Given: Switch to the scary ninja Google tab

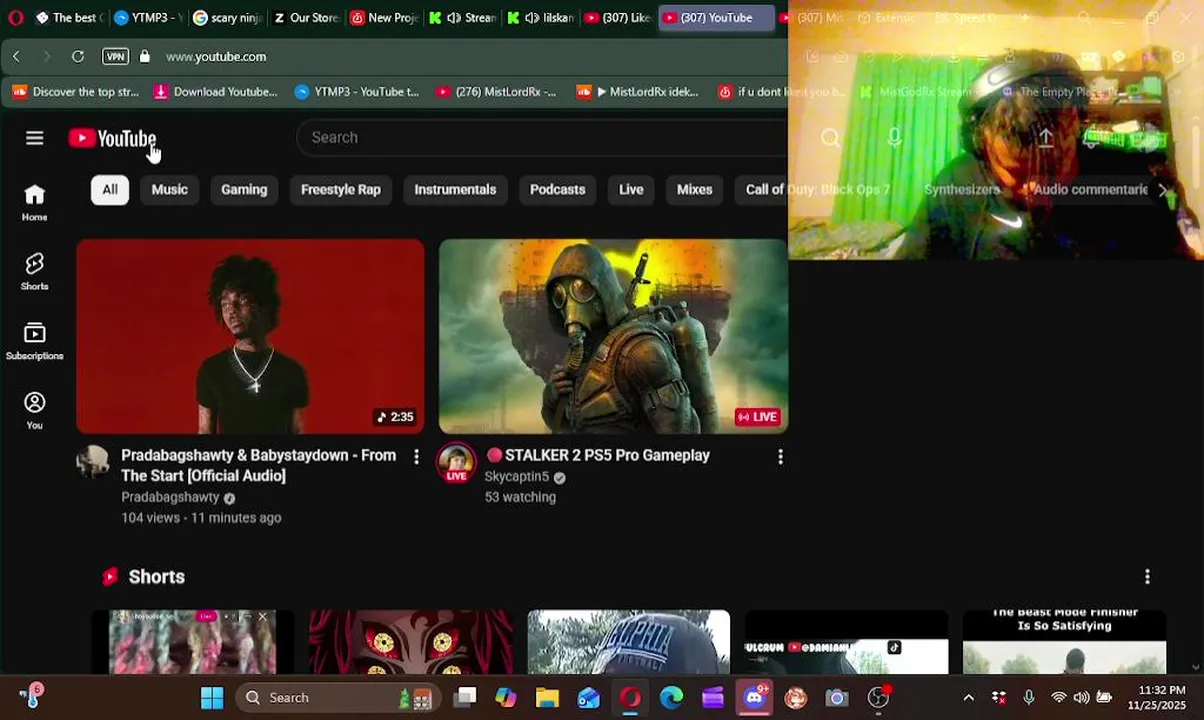Looking at the screenshot, I should 226,18.
